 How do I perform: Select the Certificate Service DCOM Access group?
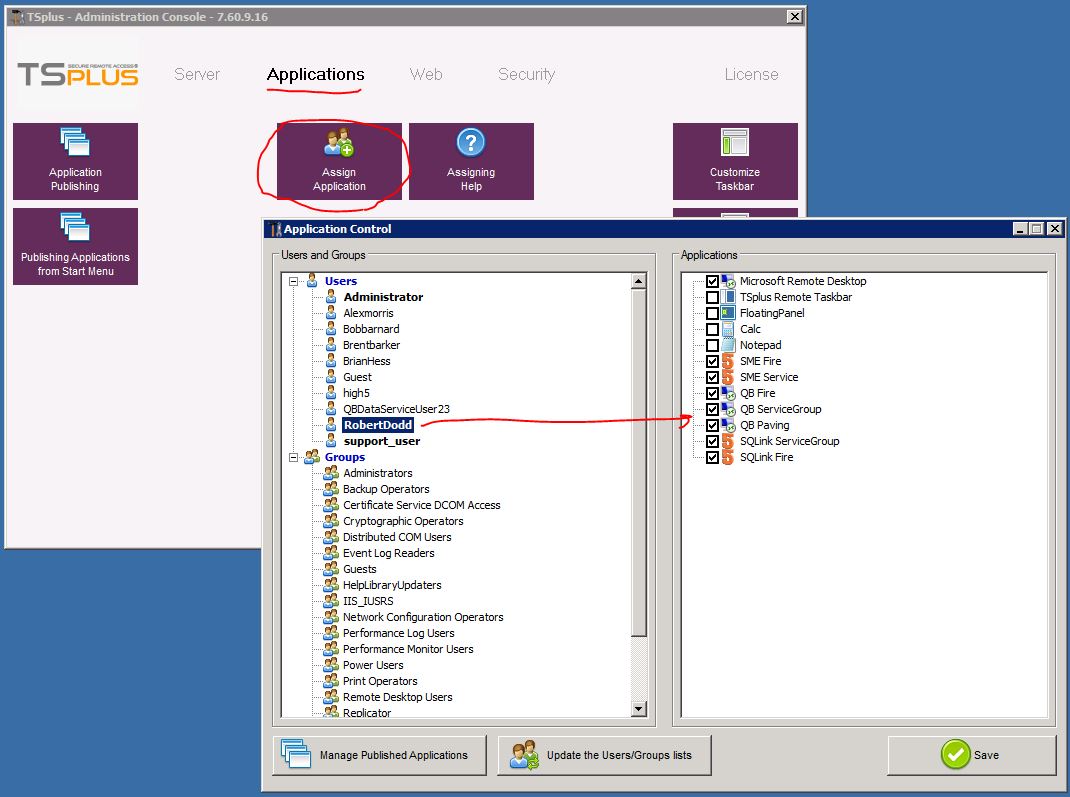tap(421, 505)
